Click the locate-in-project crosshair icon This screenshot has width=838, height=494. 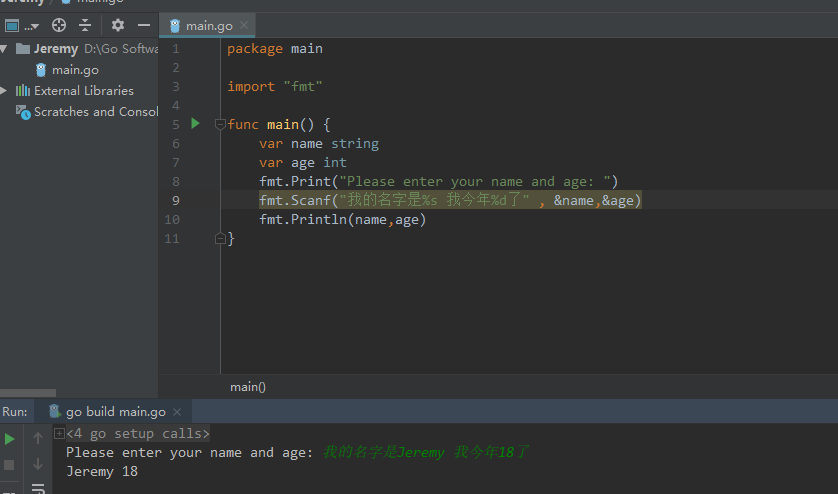point(59,25)
